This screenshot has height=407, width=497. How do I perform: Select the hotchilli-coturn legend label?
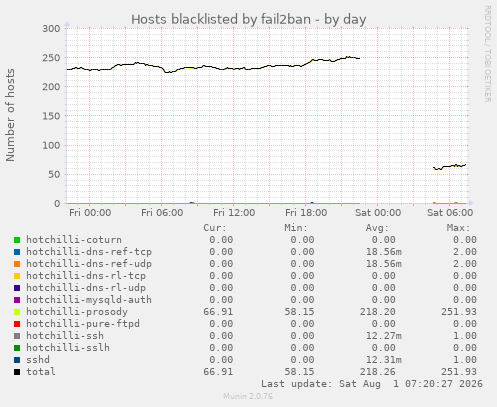[74, 240]
